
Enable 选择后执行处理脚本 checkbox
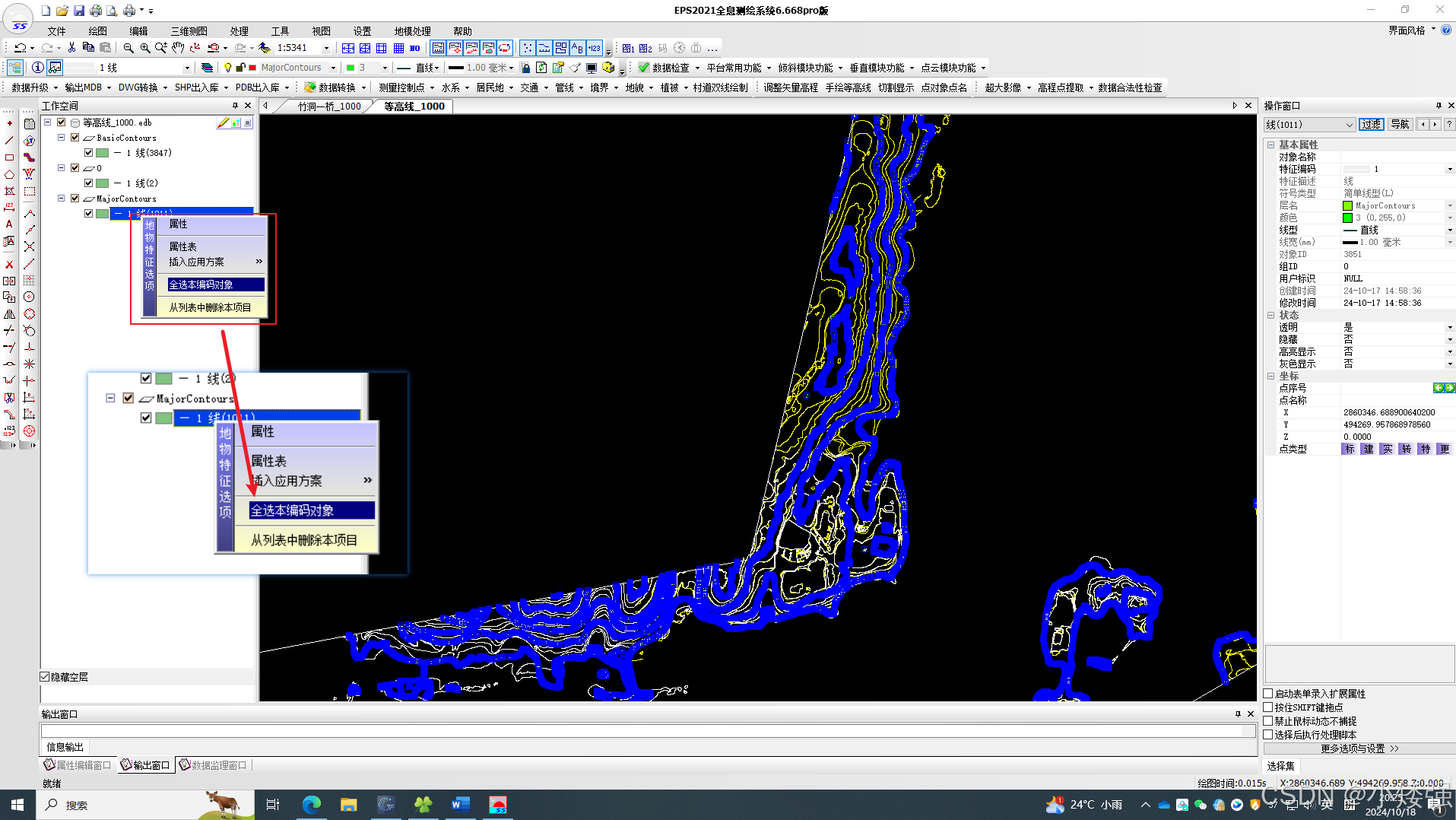1268,735
